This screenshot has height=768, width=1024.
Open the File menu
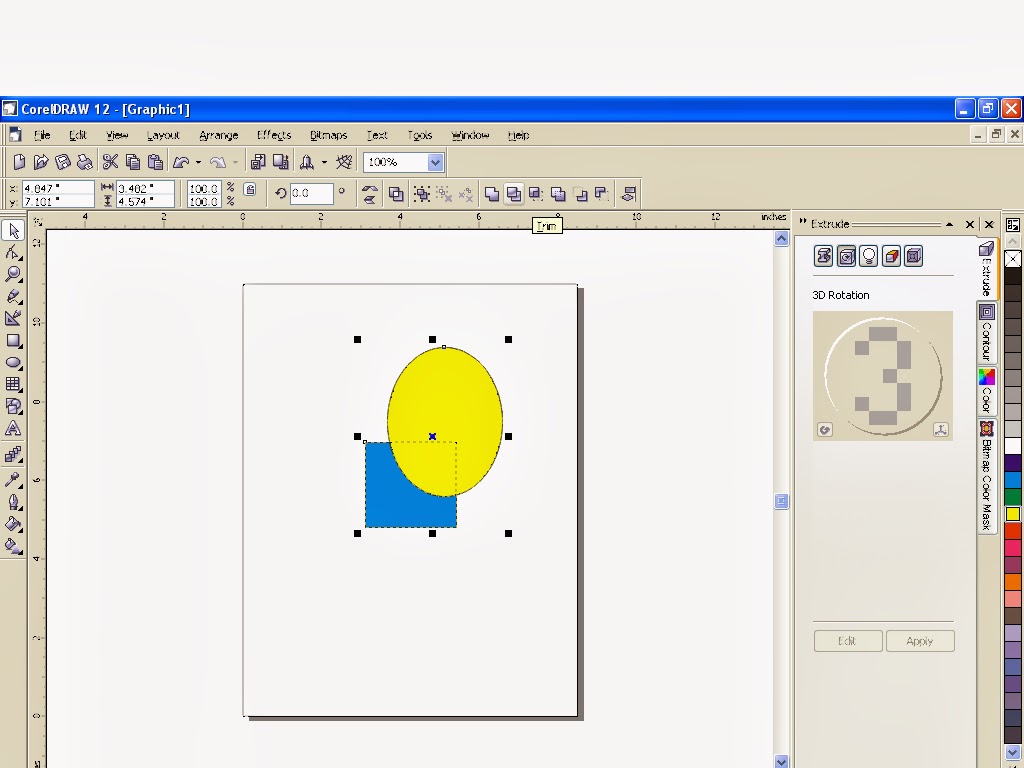[x=42, y=135]
